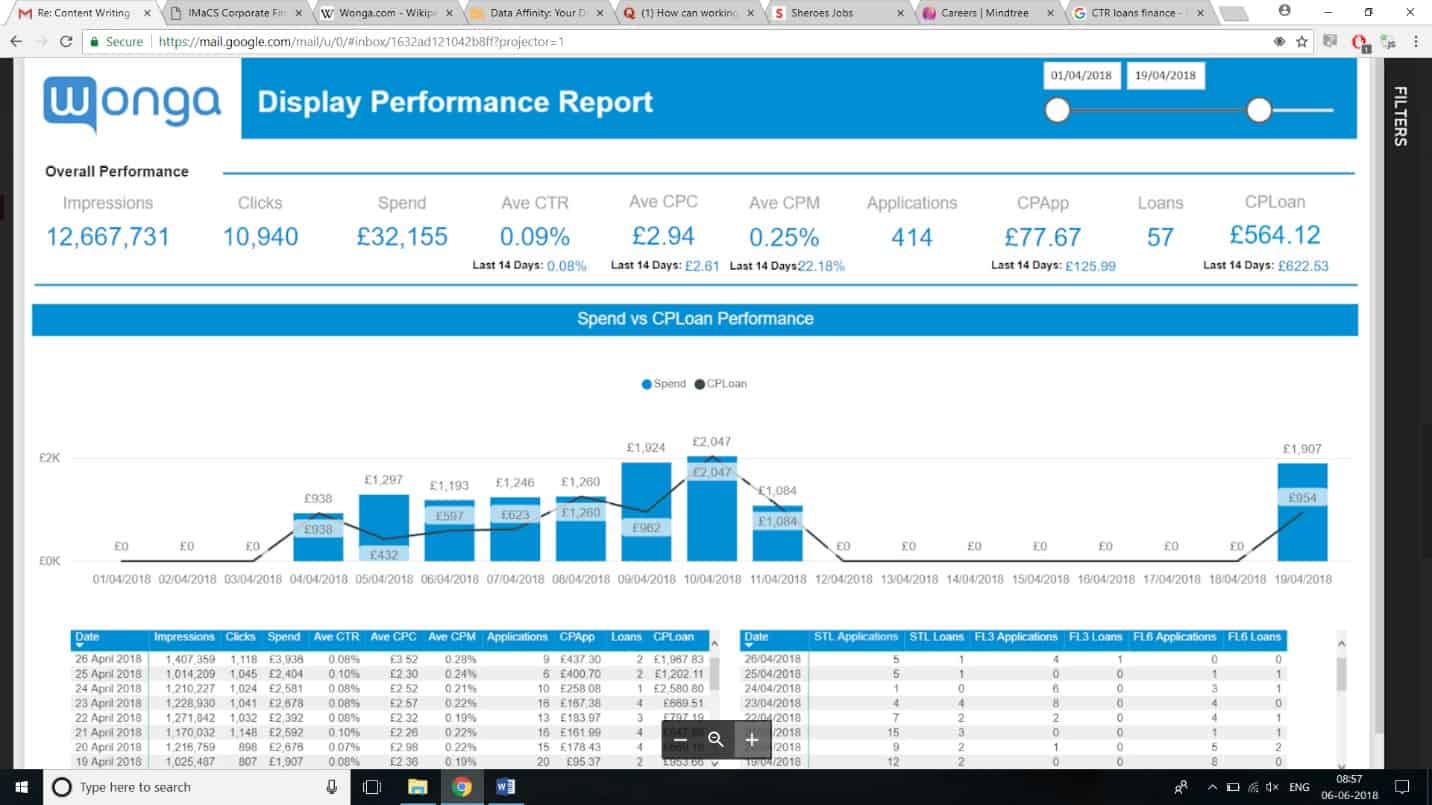Open Task View on the taskbar
This screenshot has height=805, width=1432.
[x=372, y=787]
